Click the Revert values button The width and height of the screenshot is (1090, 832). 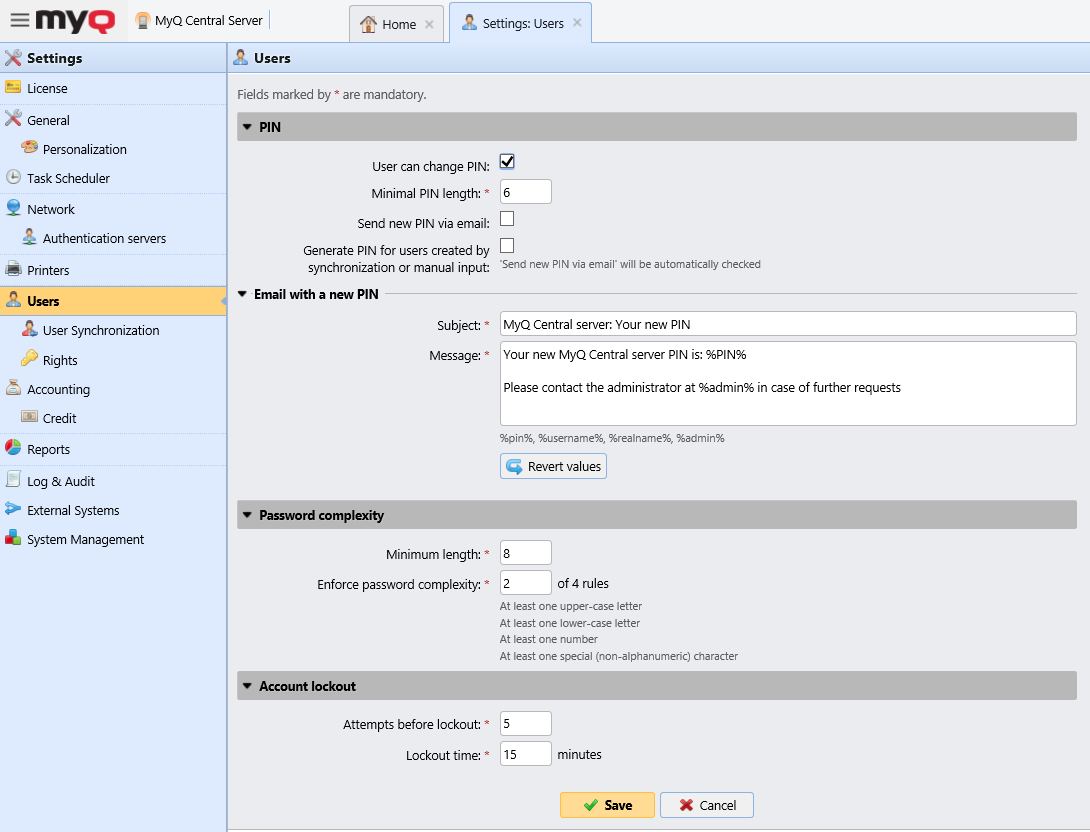click(553, 467)
